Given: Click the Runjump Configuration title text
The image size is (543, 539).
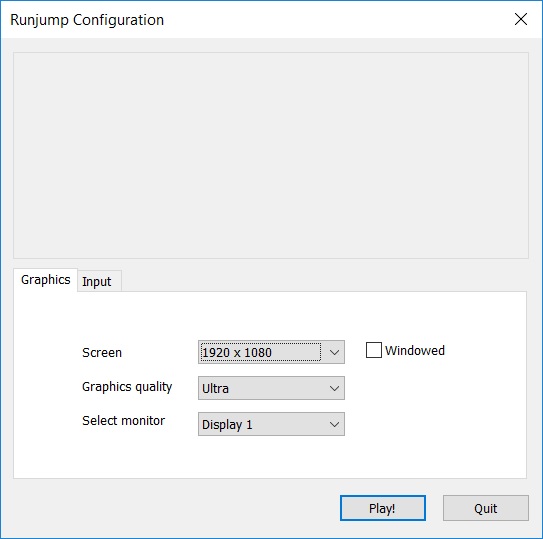Looking at the screenshot, I should click(87, 20).
